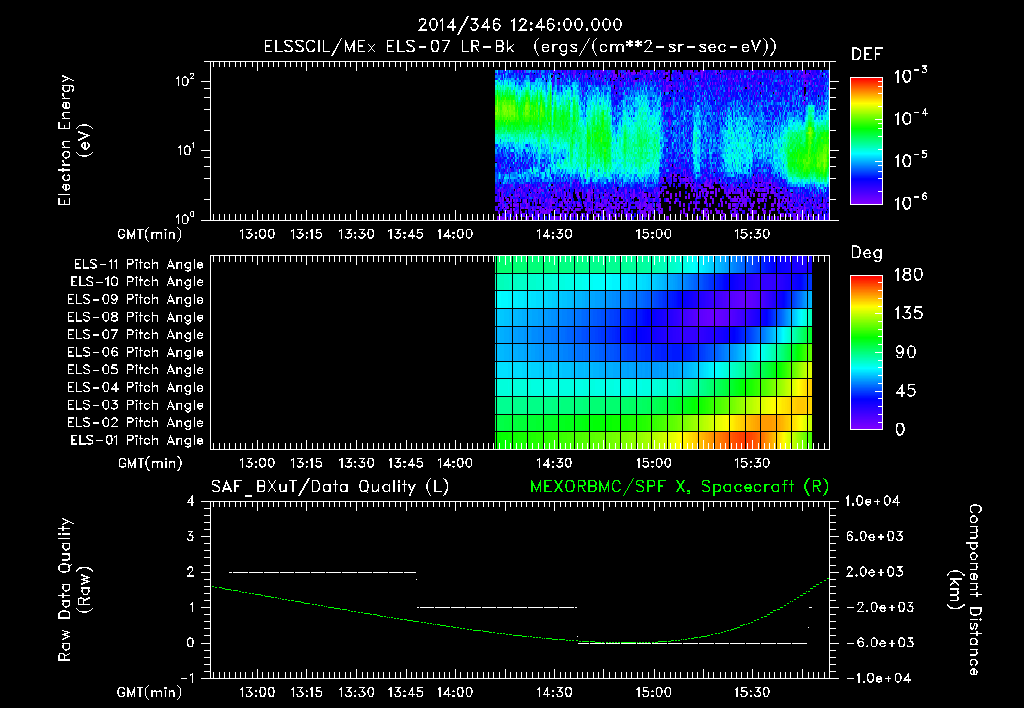Image resolution: width=1024 pixels, height=708 pixels.
Task: Click the 45 tick on Deg colorbar
Action: pos(906,391)
